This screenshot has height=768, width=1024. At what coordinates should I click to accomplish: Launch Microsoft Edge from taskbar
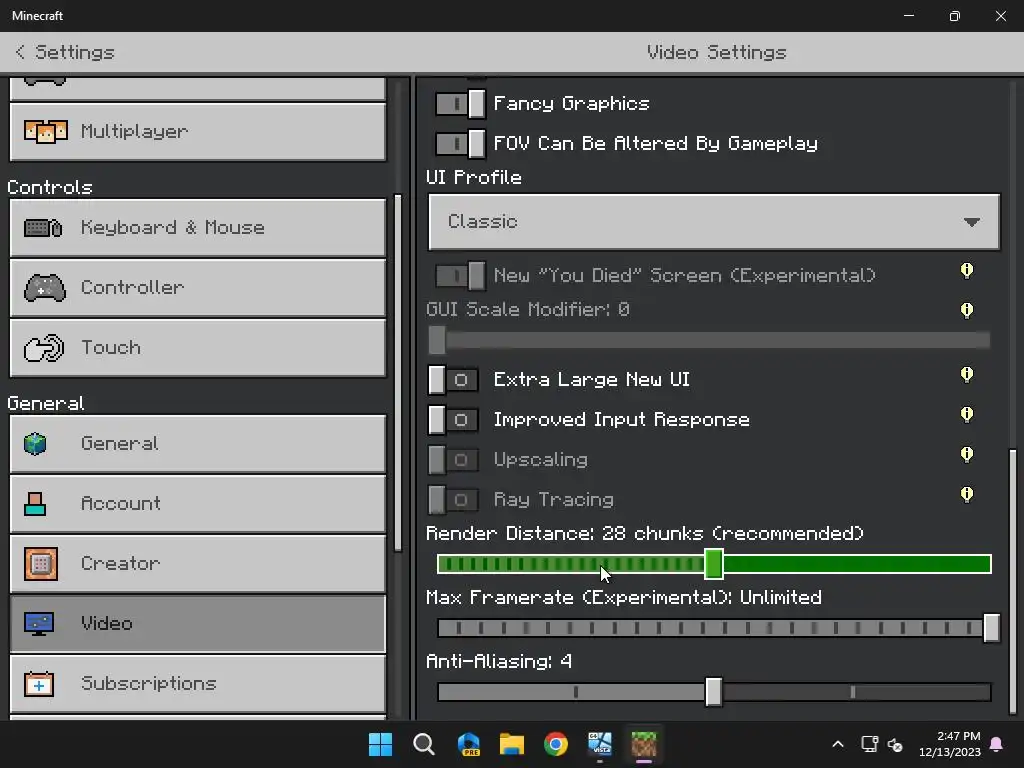(x=468, y=744)
